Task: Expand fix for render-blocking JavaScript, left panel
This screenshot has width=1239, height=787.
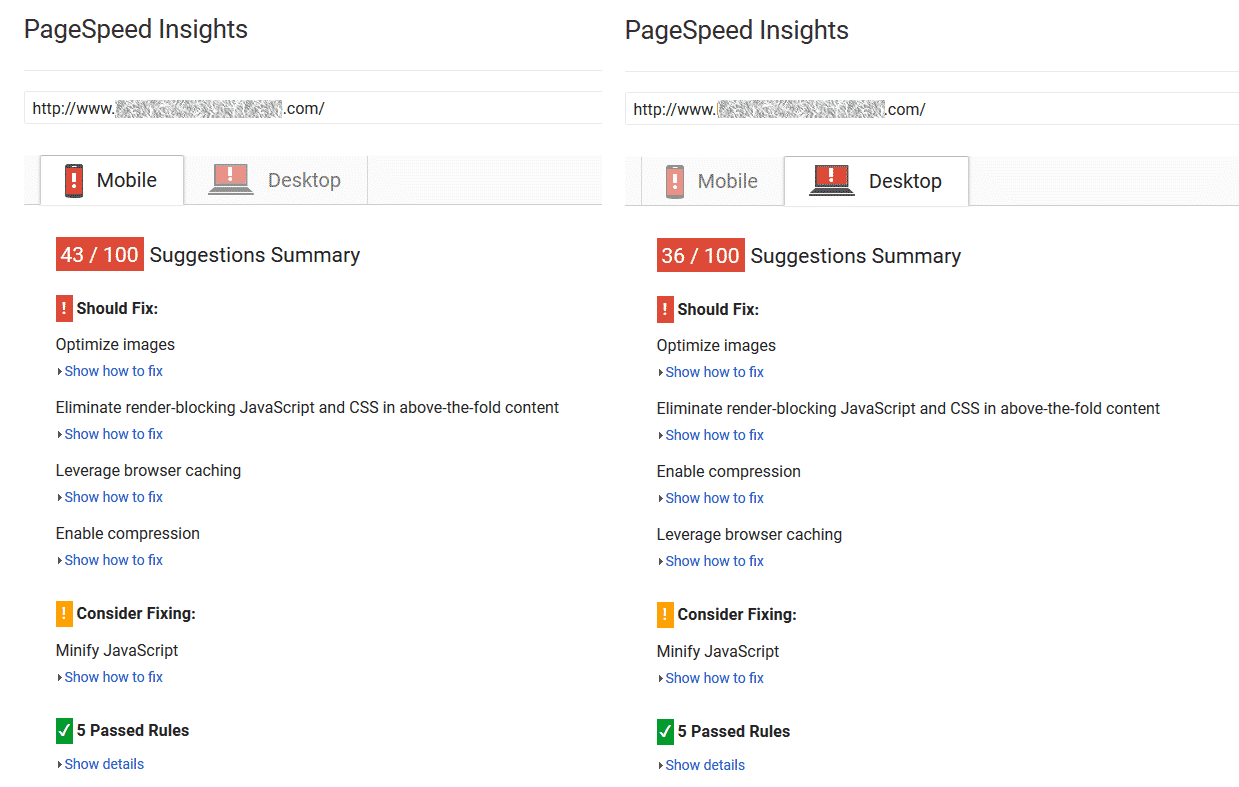Action: (110, 434)
